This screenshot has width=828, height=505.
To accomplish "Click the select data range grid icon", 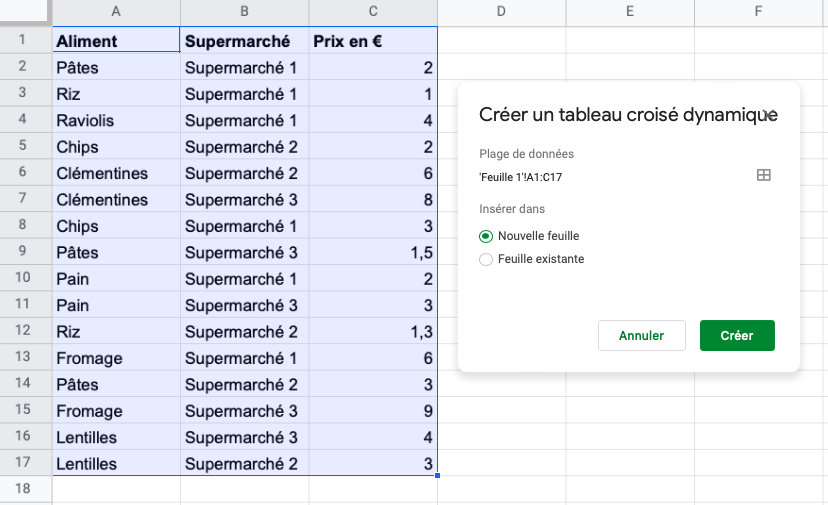I will click(x=763, y=175).
